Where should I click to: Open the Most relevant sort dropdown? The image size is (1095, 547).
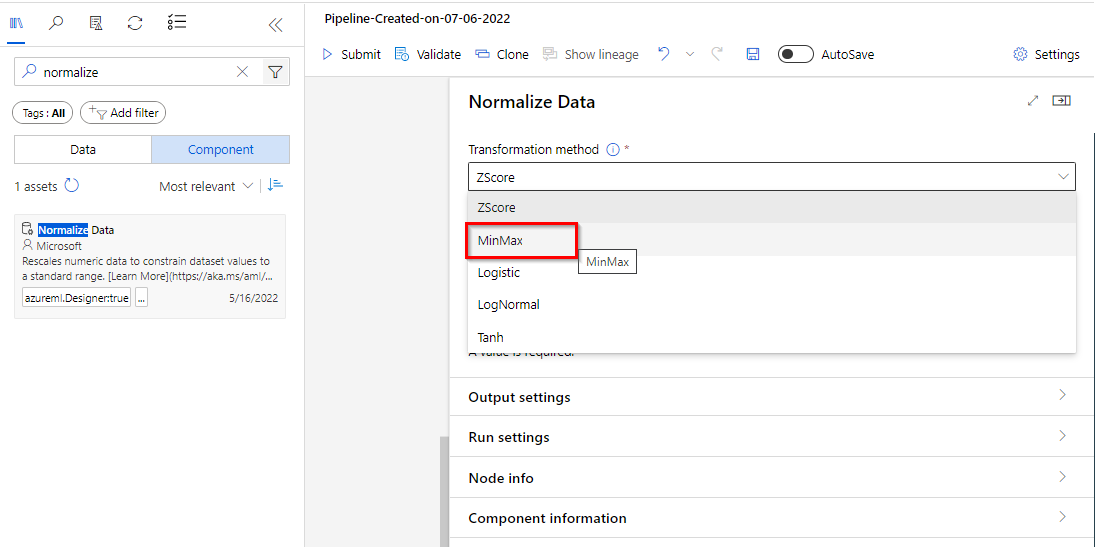[x=206, y=186]
